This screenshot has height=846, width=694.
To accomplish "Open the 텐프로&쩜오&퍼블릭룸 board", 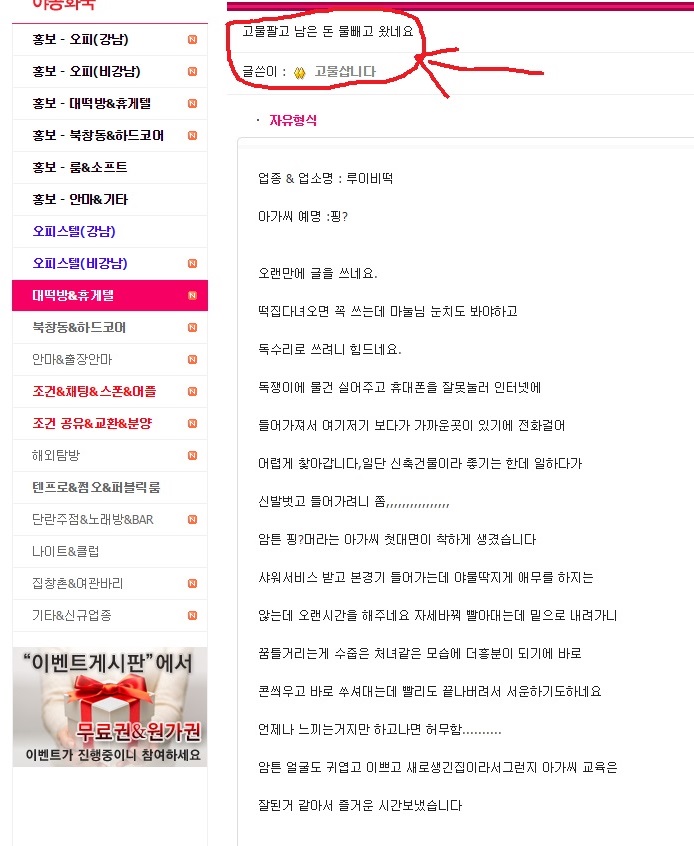I will click(110, 487).
